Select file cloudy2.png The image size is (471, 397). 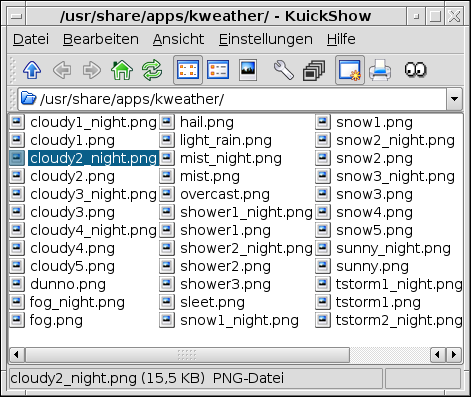tap(72, 176)
